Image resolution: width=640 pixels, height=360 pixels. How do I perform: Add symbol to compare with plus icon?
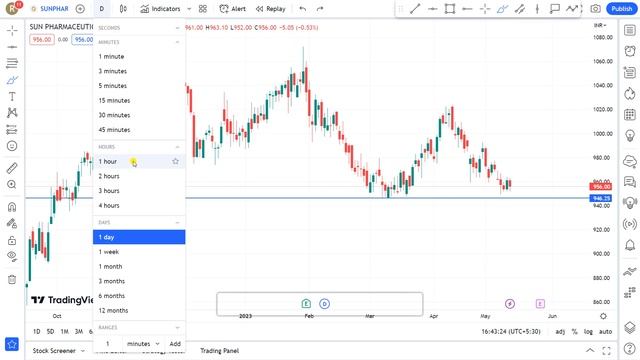pos(80,9)
